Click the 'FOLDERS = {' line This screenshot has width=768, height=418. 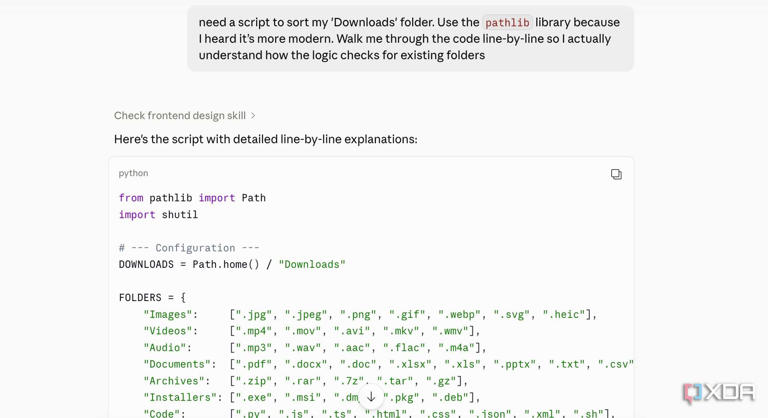click(x=152, y=297)
